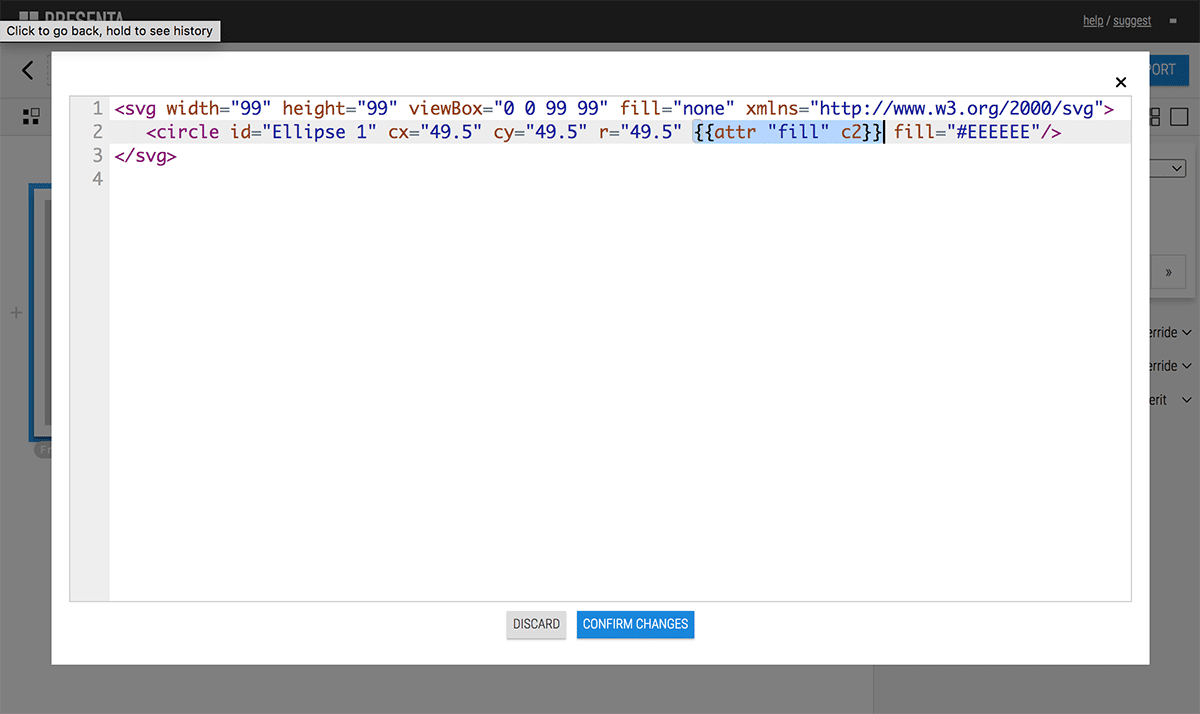Close the SVG code editor dialog
The height and width of the screenshot is (714, 1200).
click(1120, 82)
